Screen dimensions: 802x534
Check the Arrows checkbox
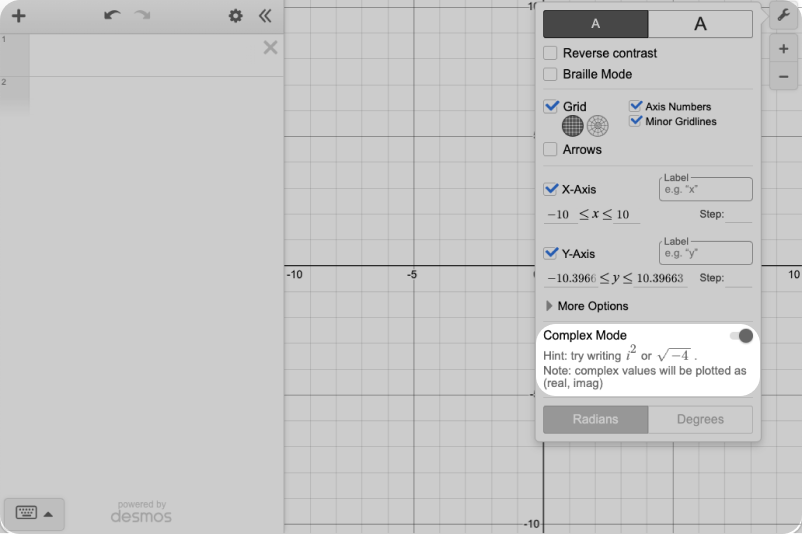[x=550, y=149]
